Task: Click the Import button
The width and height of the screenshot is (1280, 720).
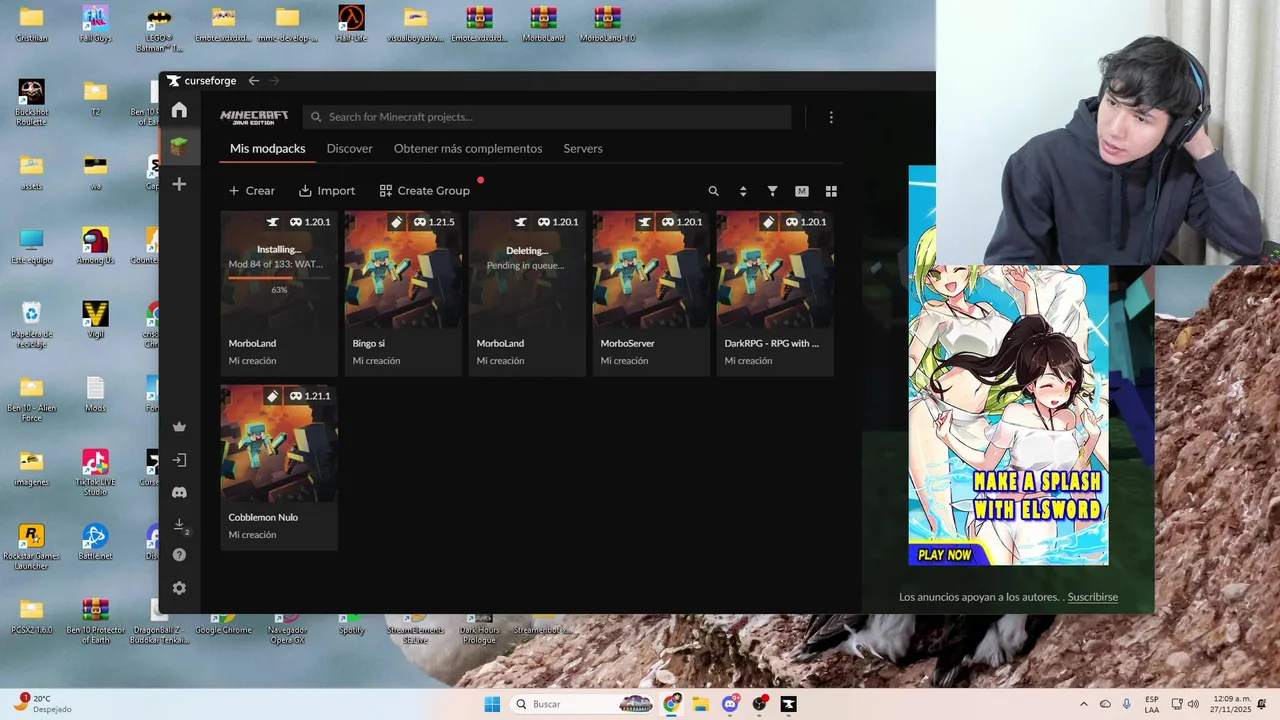Action: [x=327, y=191]
